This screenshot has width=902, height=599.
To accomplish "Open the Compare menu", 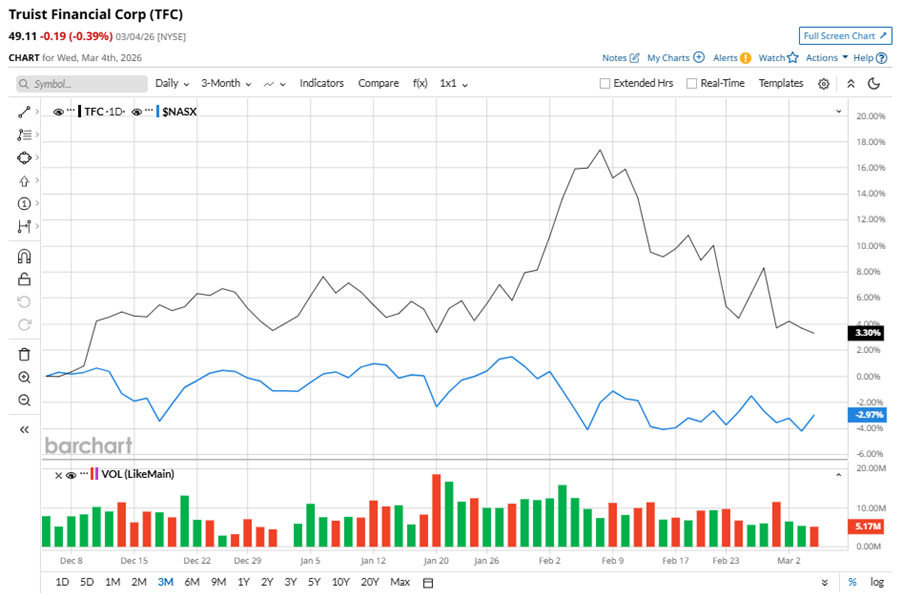I will pos(379,83).
